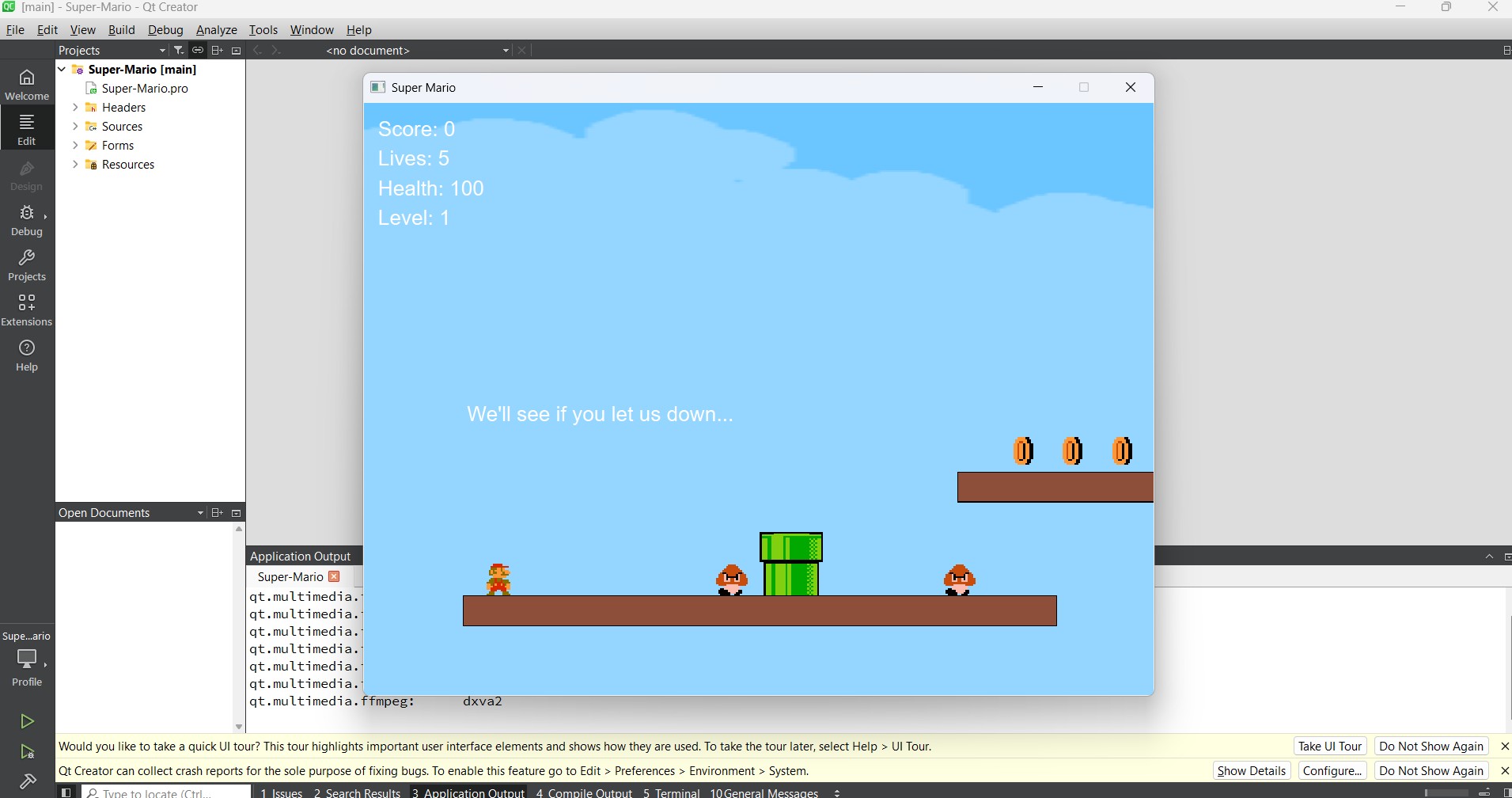Click the Mario character in the game
This screenshot has height=798, width=1512.
(x=498, y=579)
